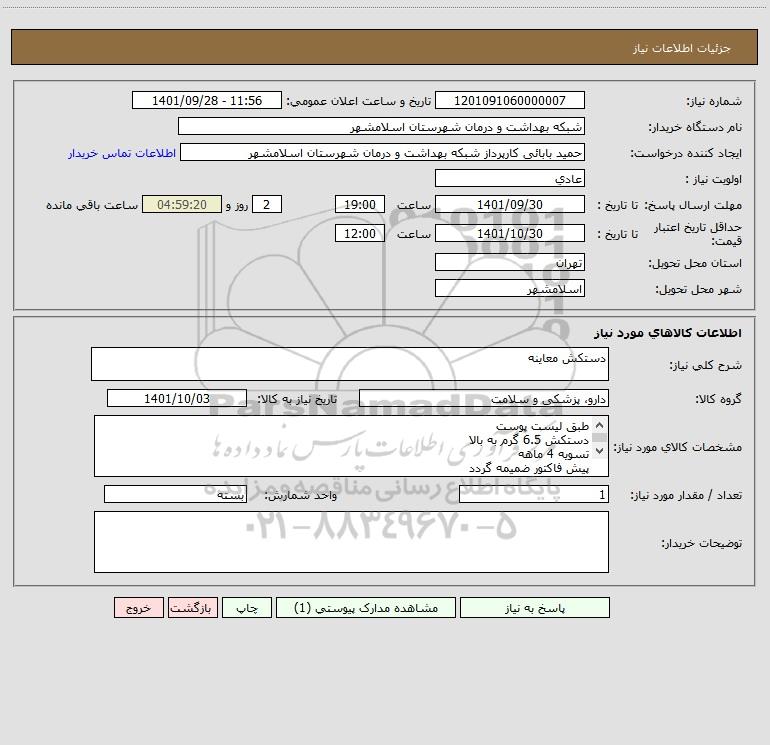Select countdown timer 04:59:20

point(182,204)
